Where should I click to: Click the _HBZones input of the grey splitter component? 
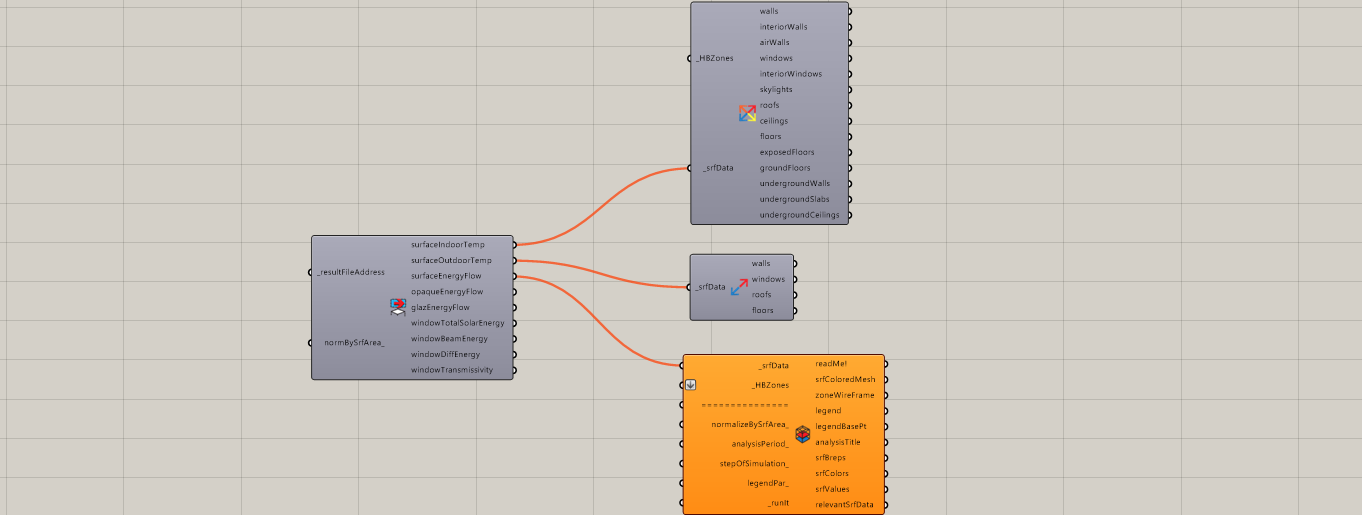click(x=715, y=58)
